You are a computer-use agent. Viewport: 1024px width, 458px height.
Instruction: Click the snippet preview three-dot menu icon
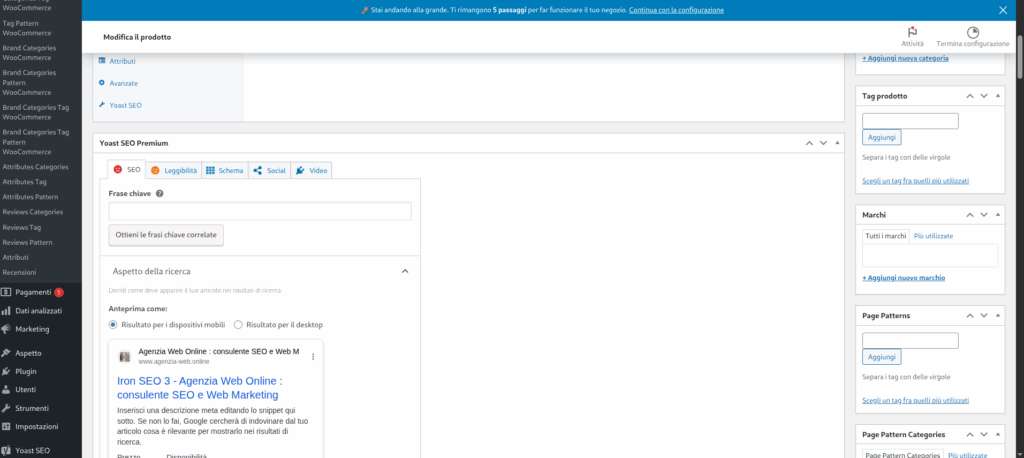pyautogui.click(x=313, y=357)
